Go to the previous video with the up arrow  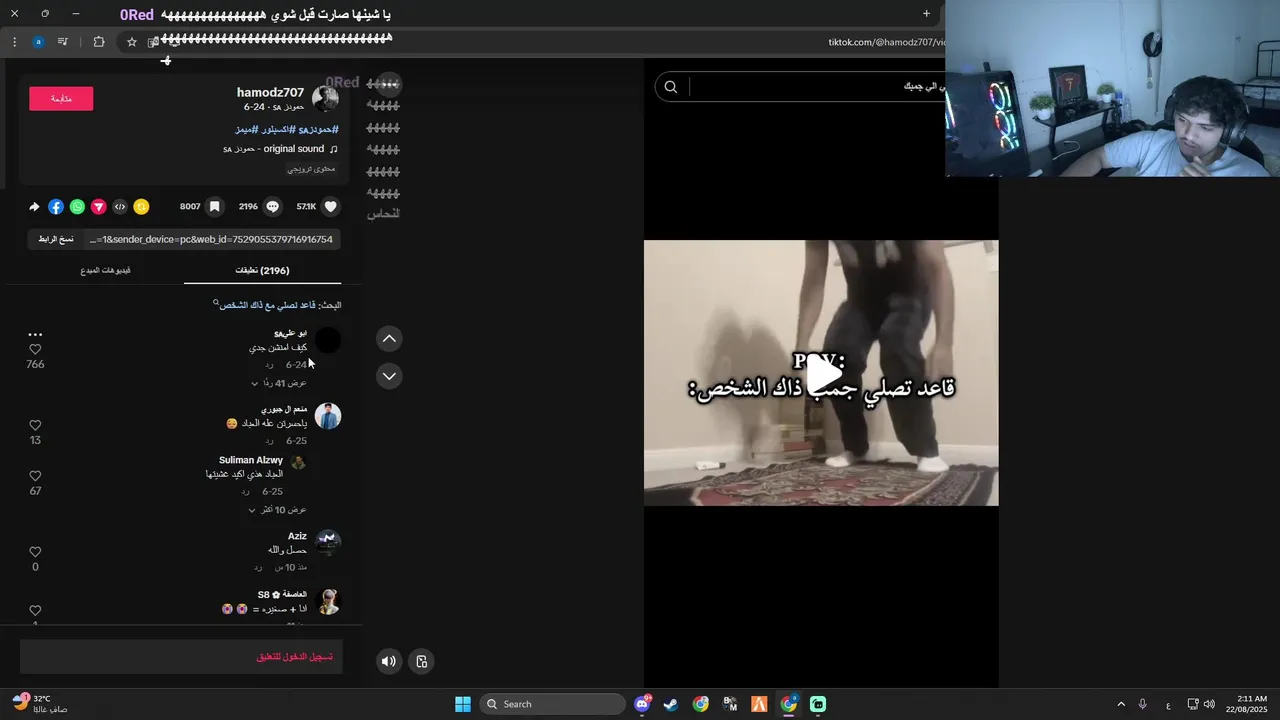389,339
